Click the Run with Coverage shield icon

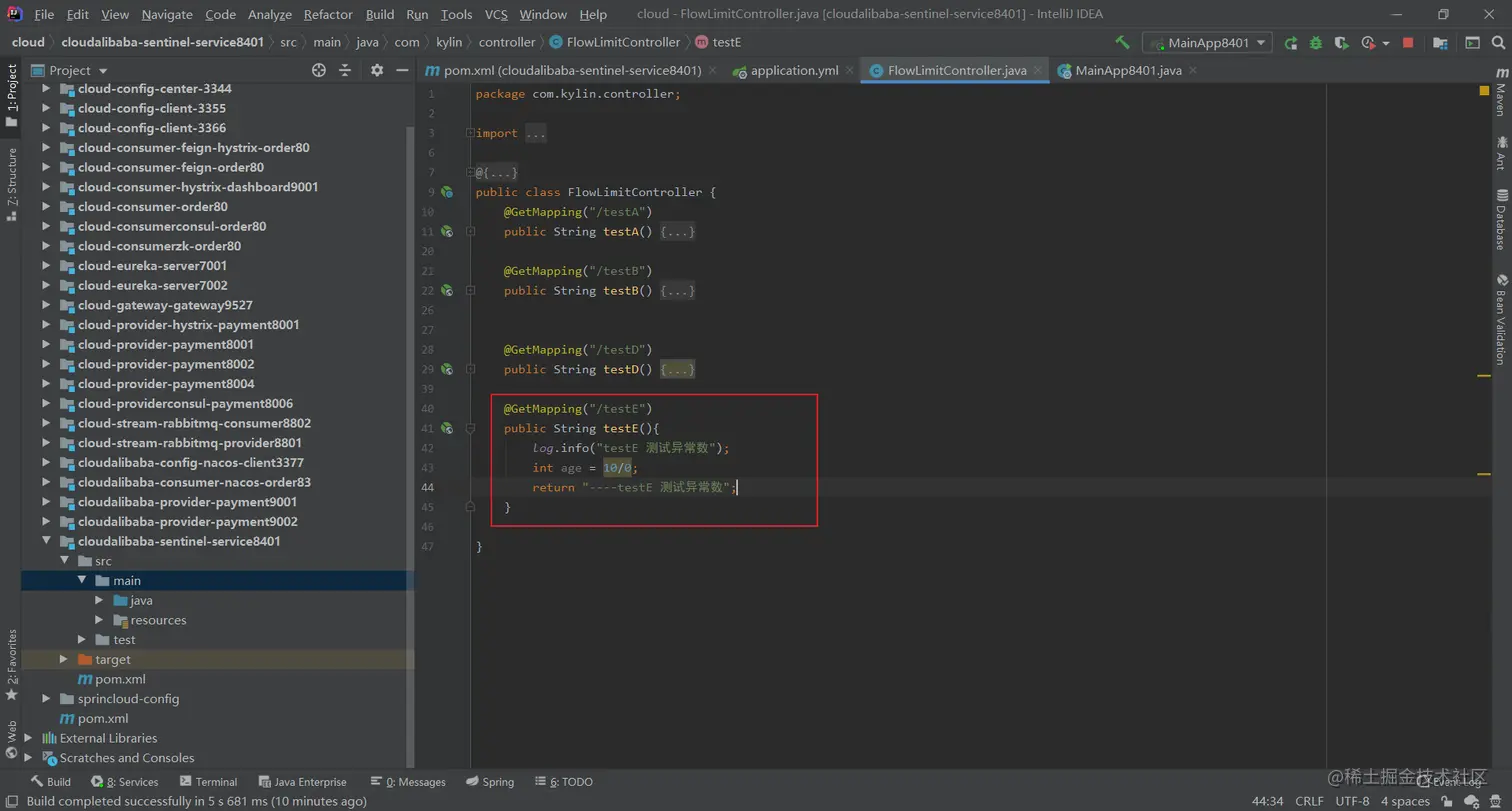(x=1341, y=43)
